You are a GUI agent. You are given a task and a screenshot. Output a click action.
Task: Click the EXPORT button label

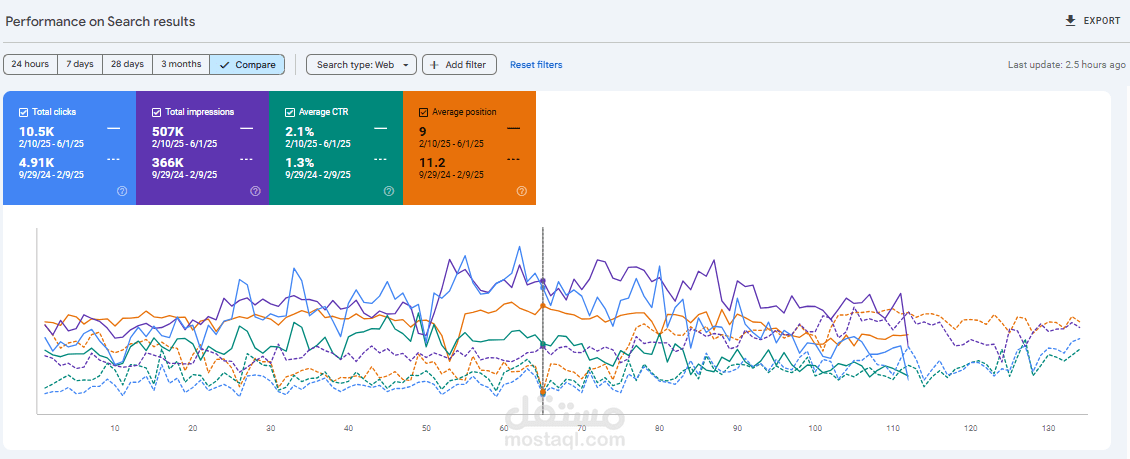click(1102, 21)
